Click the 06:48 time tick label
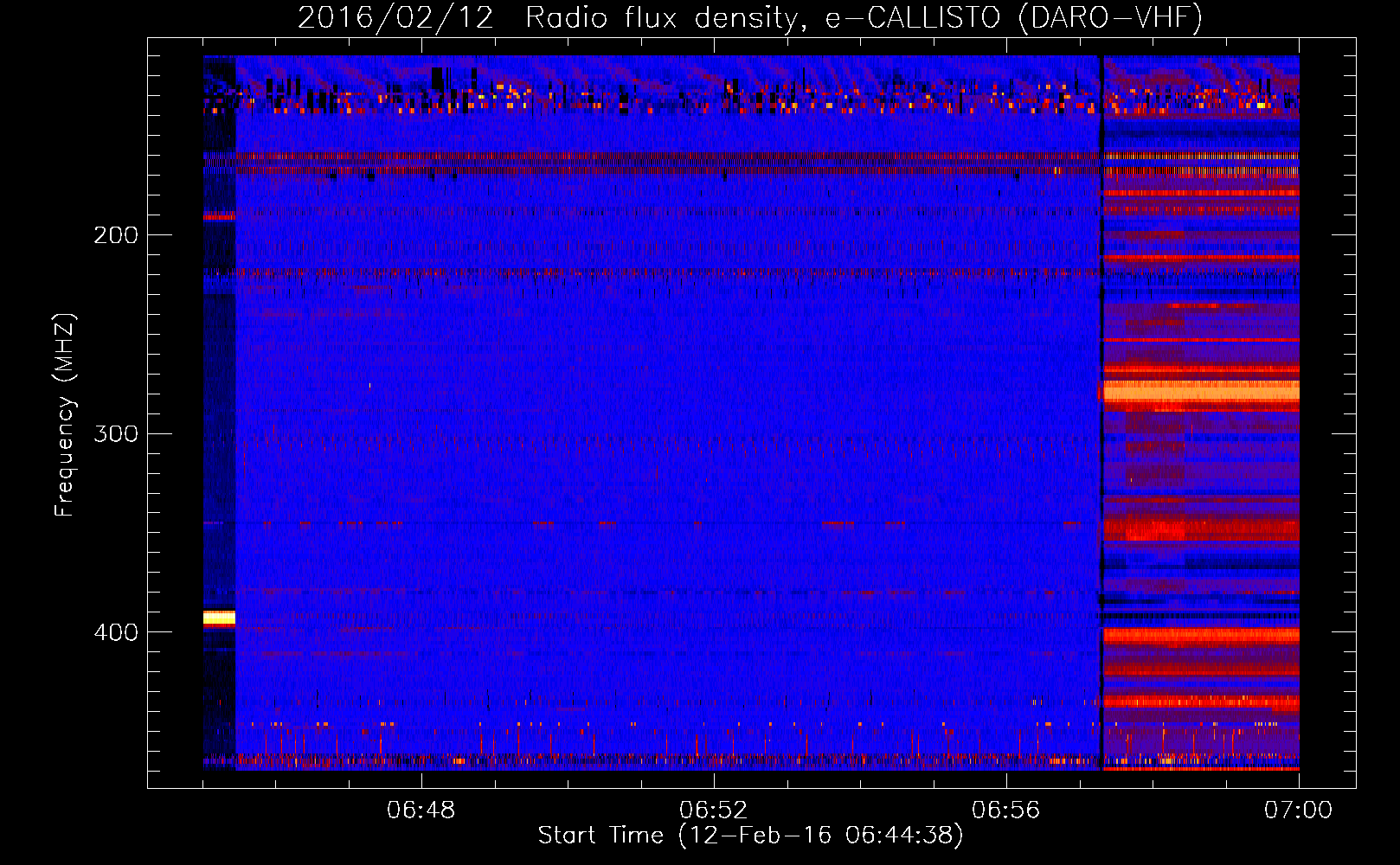This screenshot has height=865, width=1400. [421, 811]
